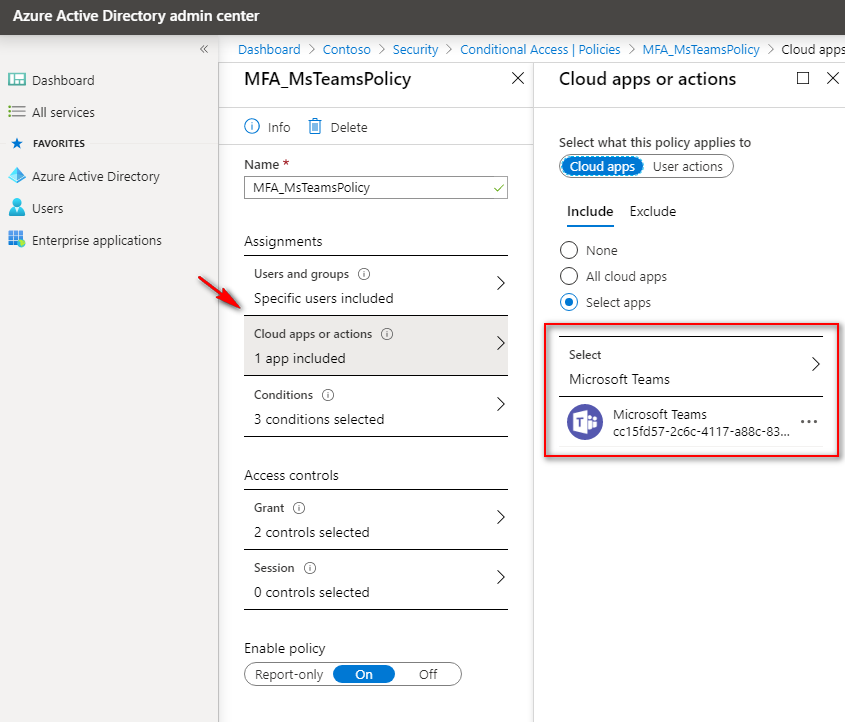Switch to the Exclude tab
The height and width of the screenshot is (722, 845).
pyautogui.click(x=653, y=212)
